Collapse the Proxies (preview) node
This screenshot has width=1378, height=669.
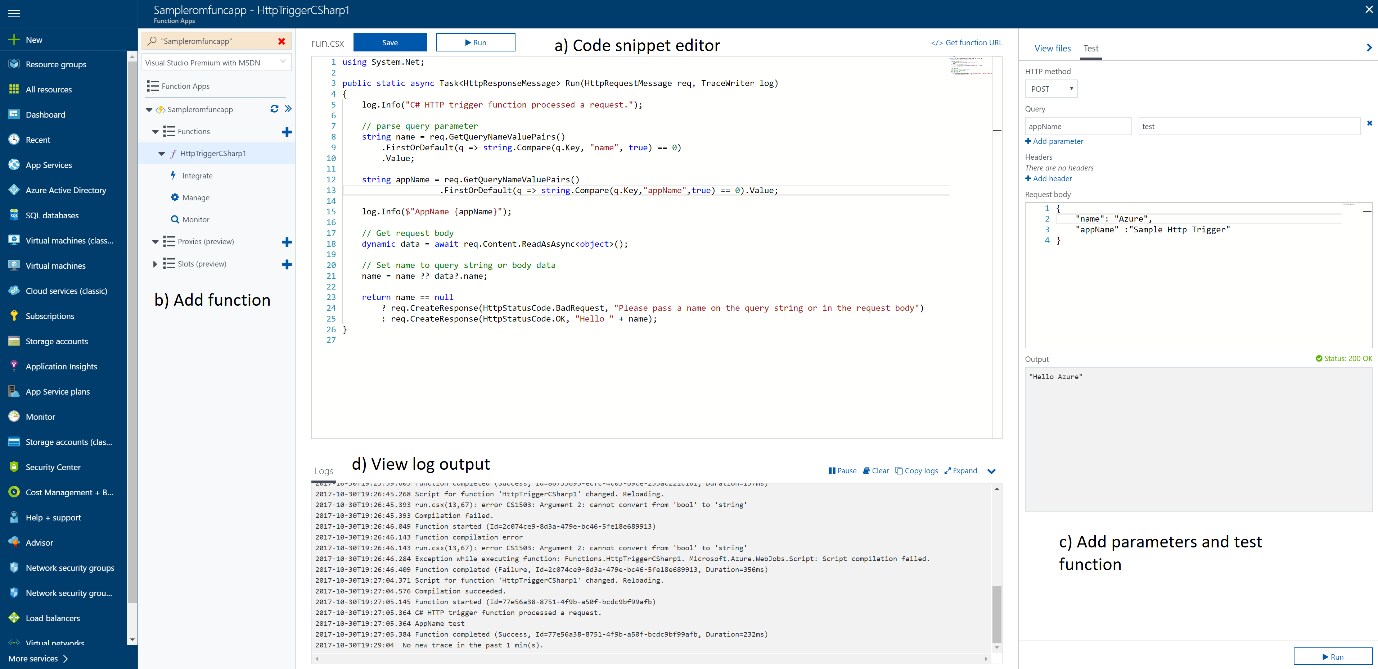pos(155,242)
